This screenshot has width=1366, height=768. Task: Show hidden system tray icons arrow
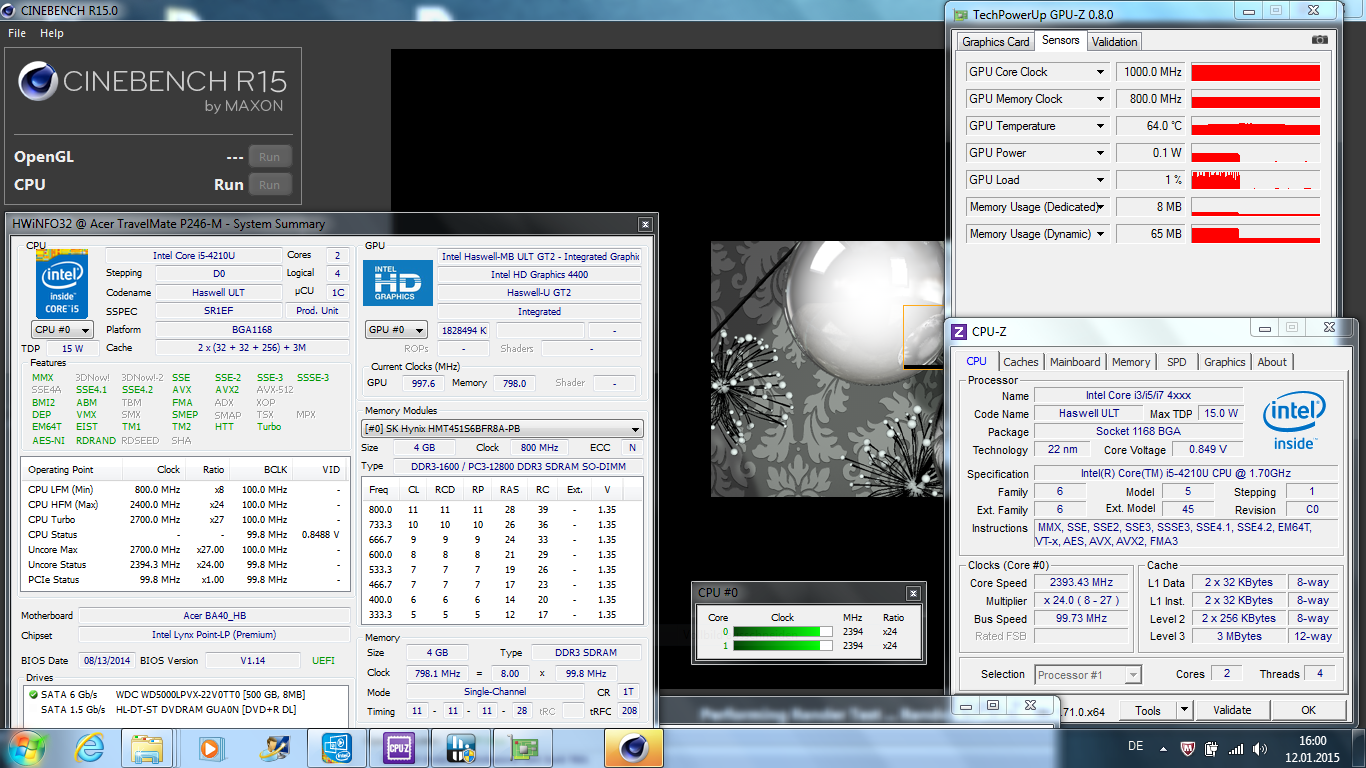pos(1165,748)
